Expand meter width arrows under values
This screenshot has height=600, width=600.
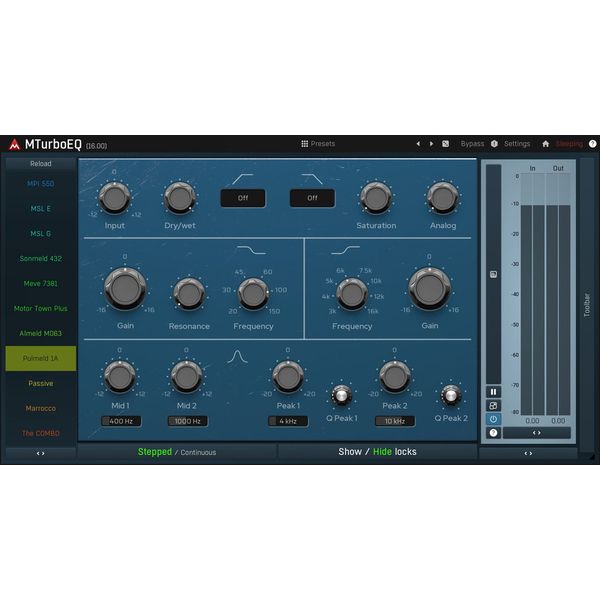[536, 433]
